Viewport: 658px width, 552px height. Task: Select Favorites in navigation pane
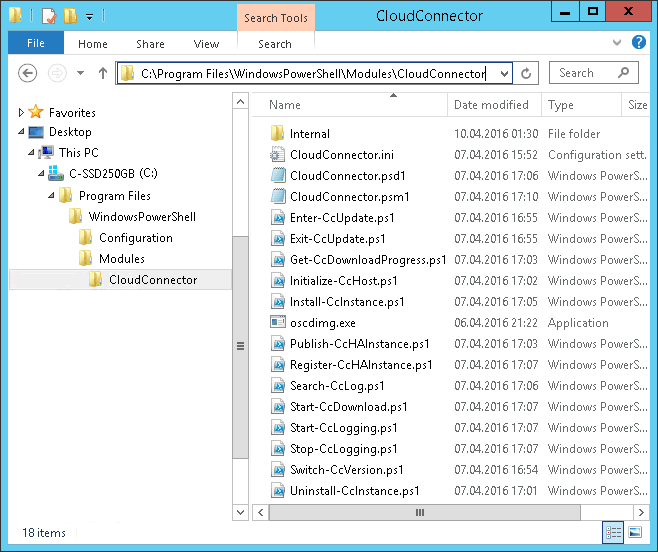72,112
